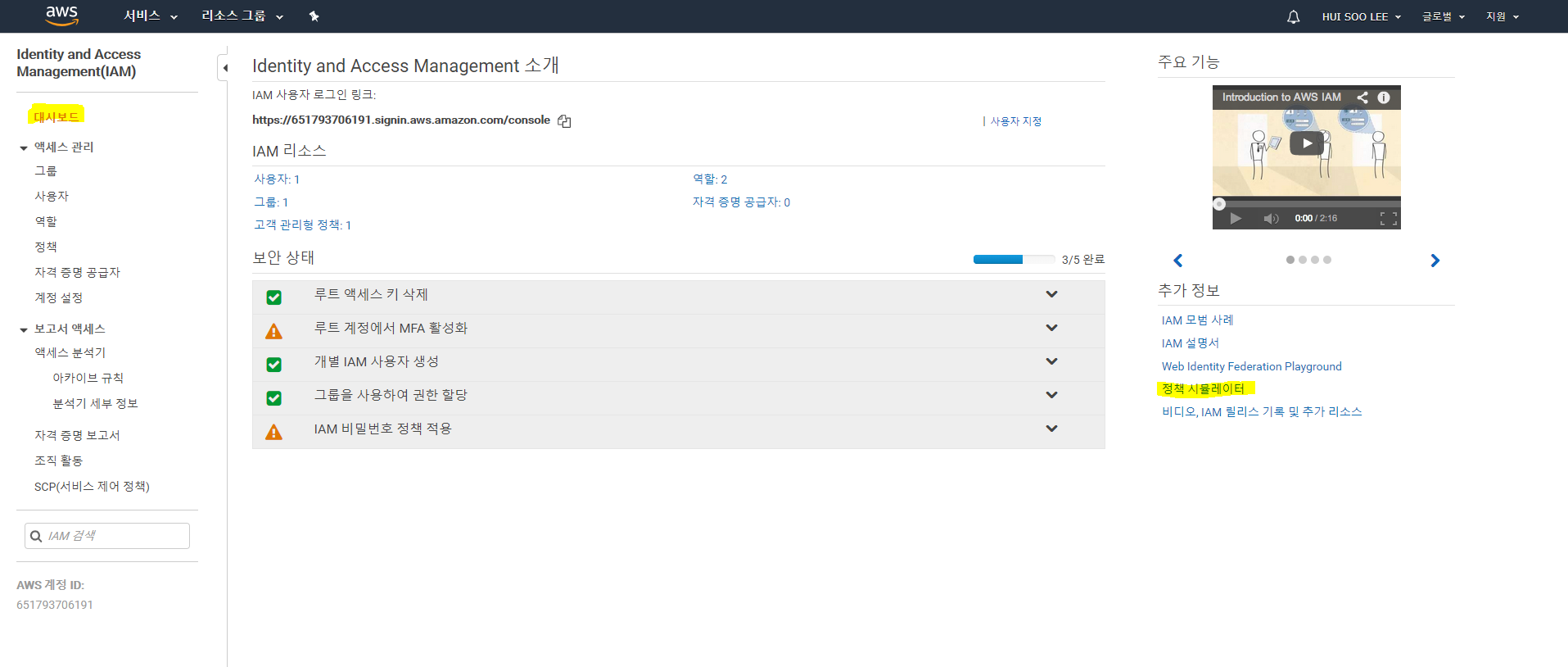The image size is (1568, 667).
Task: Click warning icon for IAM password policy row
Action: coord(274,432)
